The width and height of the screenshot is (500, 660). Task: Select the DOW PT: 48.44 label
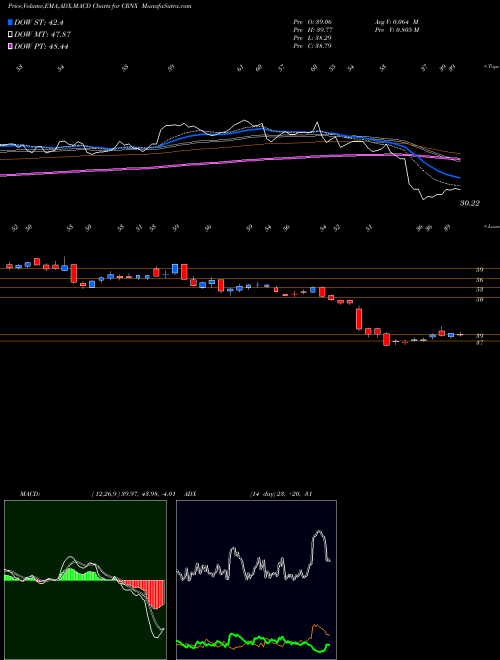click(41, 46)
